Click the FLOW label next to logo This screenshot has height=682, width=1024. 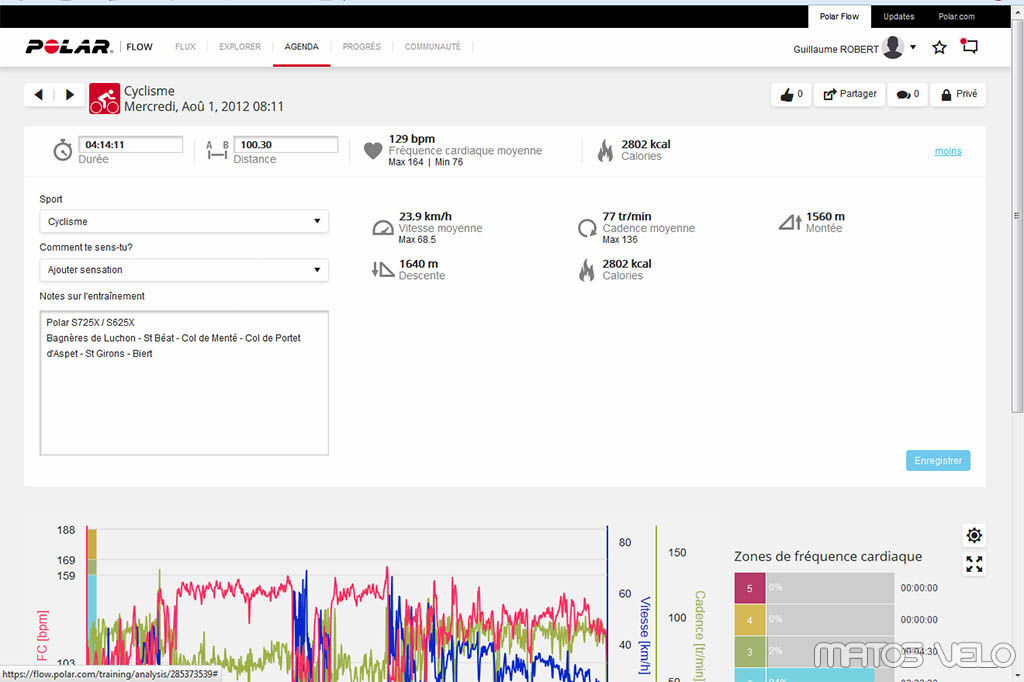(139, 47)
